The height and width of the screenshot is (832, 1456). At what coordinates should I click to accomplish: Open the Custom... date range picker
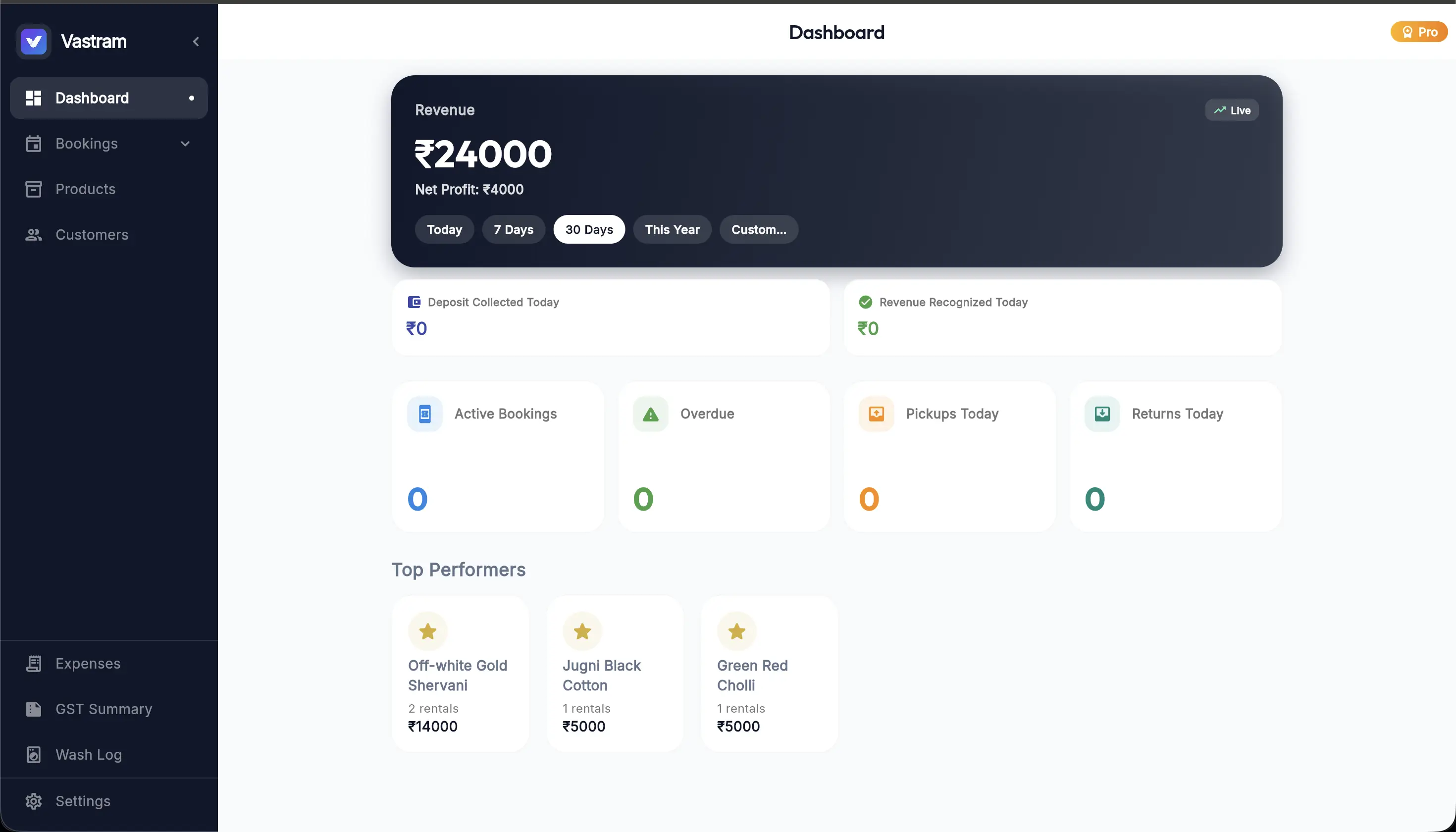[758, 230]
